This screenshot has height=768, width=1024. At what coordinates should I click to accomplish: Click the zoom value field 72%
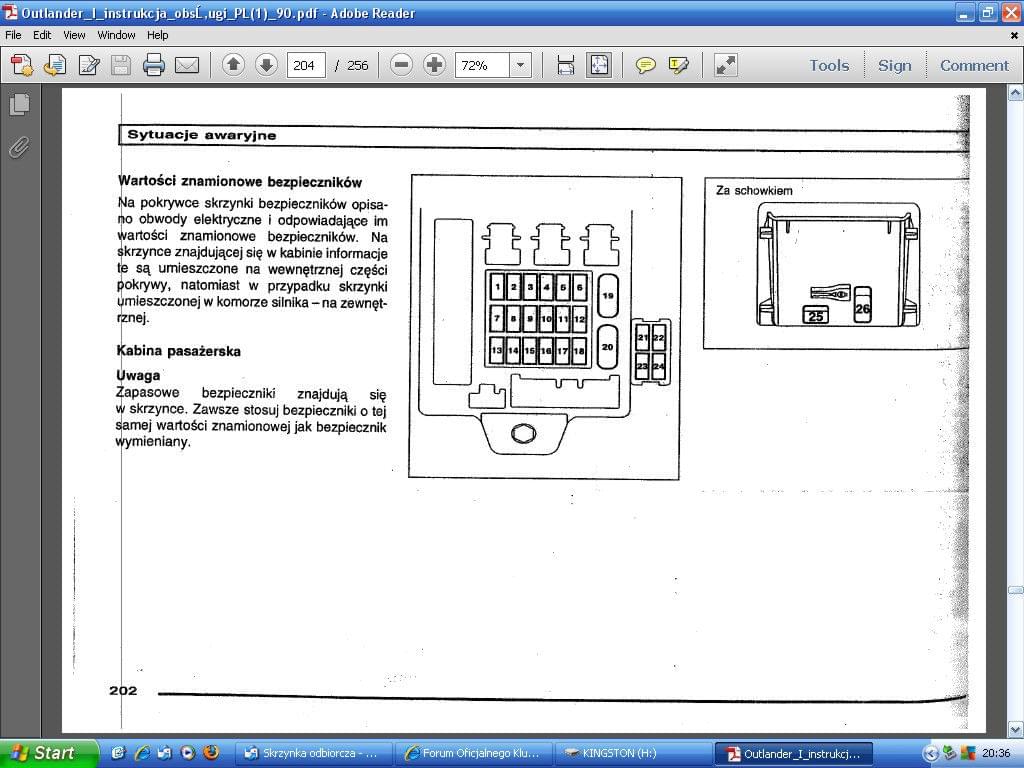point(482,65)
